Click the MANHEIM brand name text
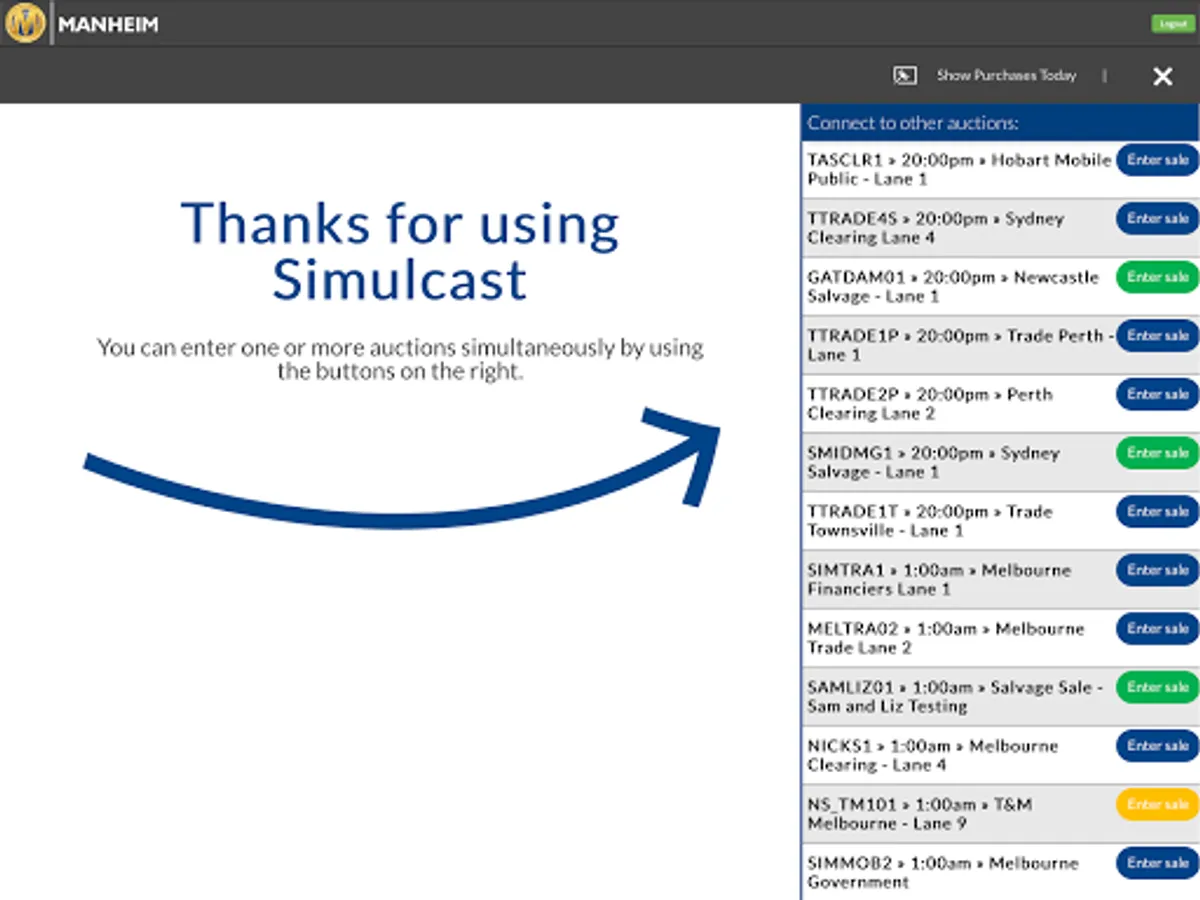The image size is (1200, 900). tap(108, 24)
